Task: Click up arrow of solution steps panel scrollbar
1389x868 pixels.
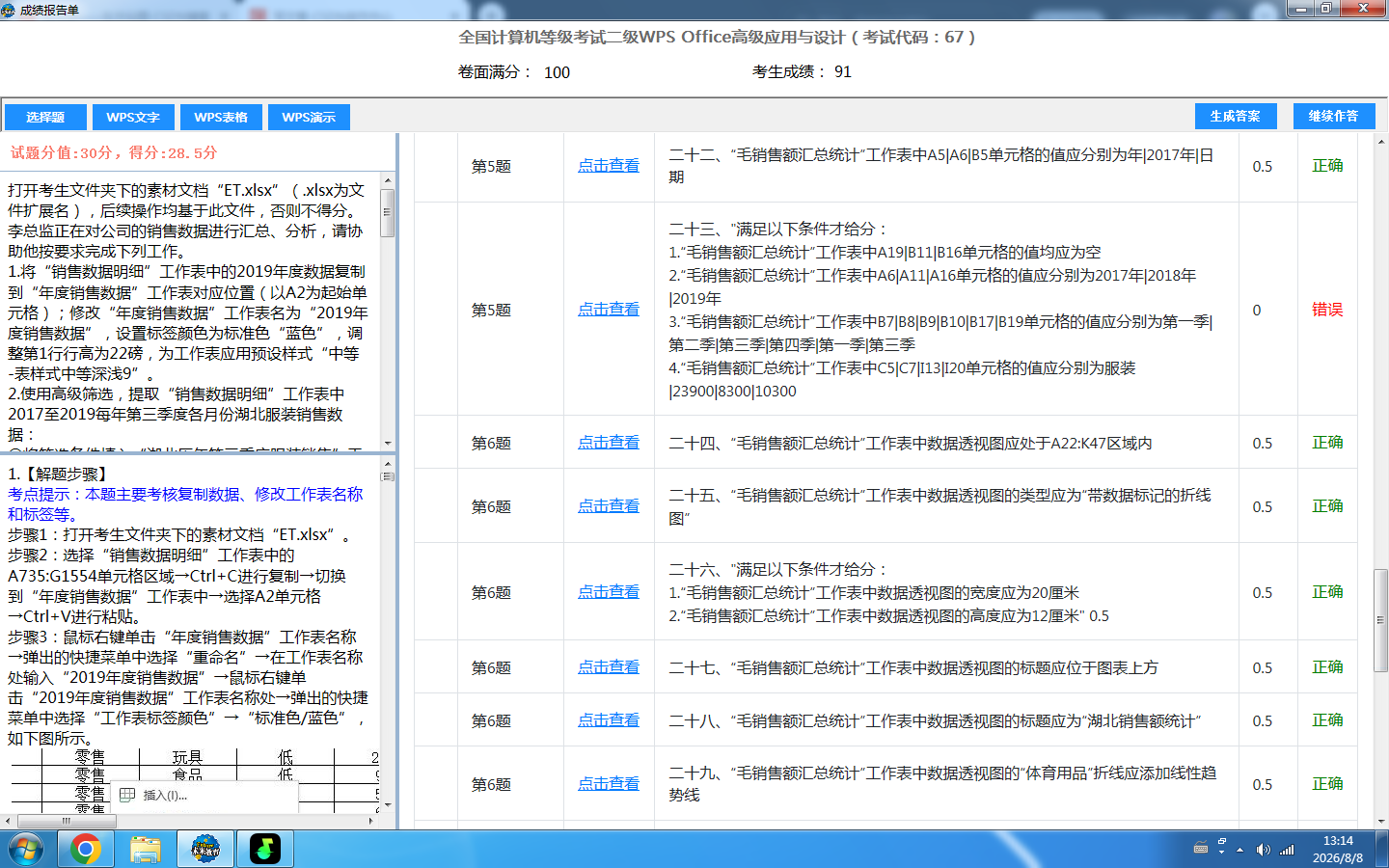Action: 388,464
